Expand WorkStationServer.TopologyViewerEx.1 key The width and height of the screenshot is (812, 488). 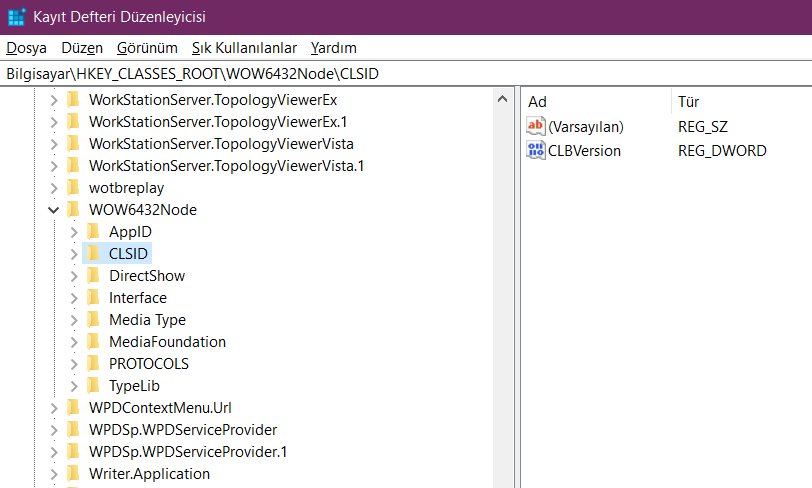(54, 122)
